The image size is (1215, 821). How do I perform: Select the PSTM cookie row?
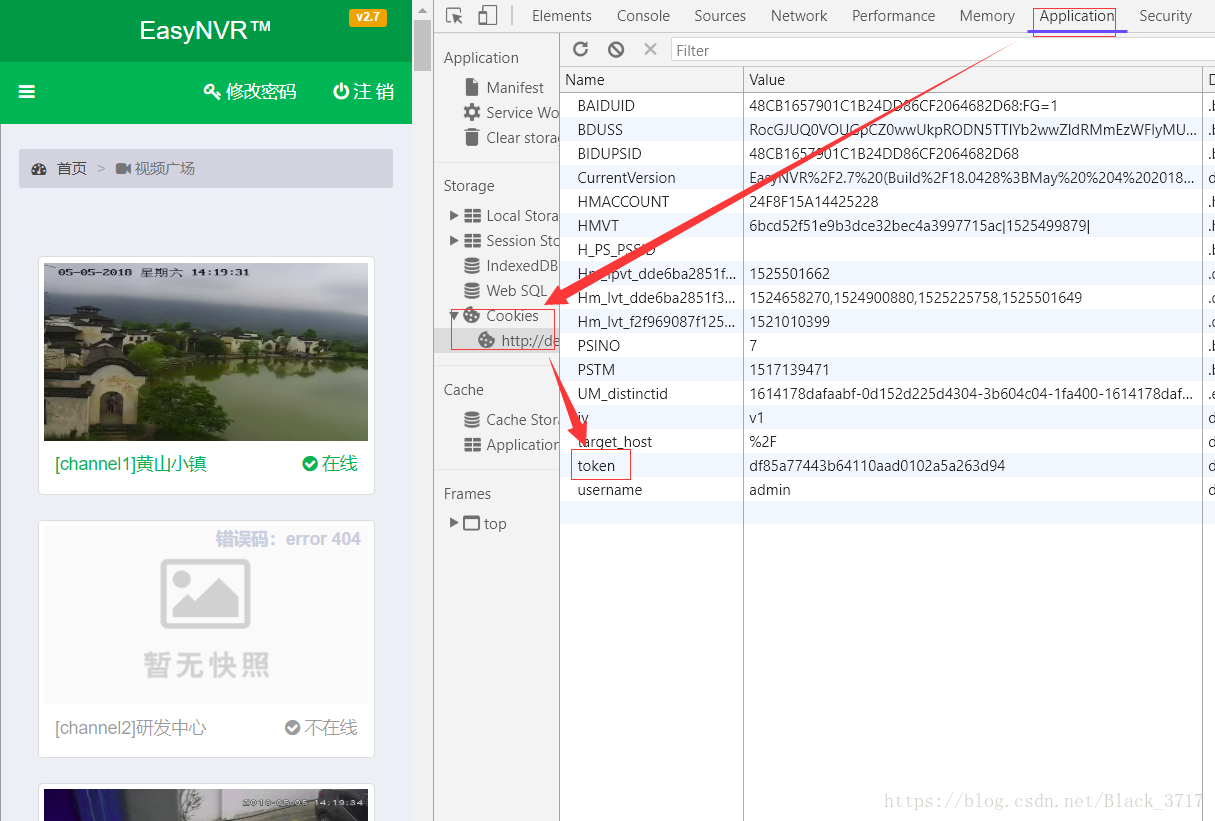[887, 370]
